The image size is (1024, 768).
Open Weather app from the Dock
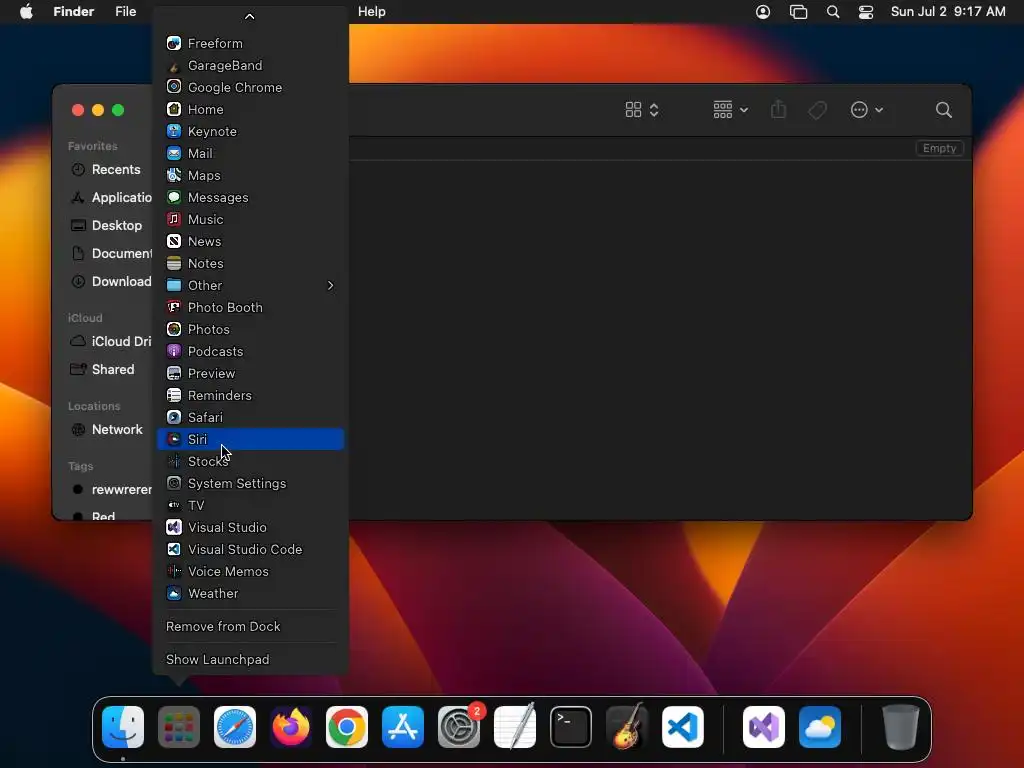point(820,727)
